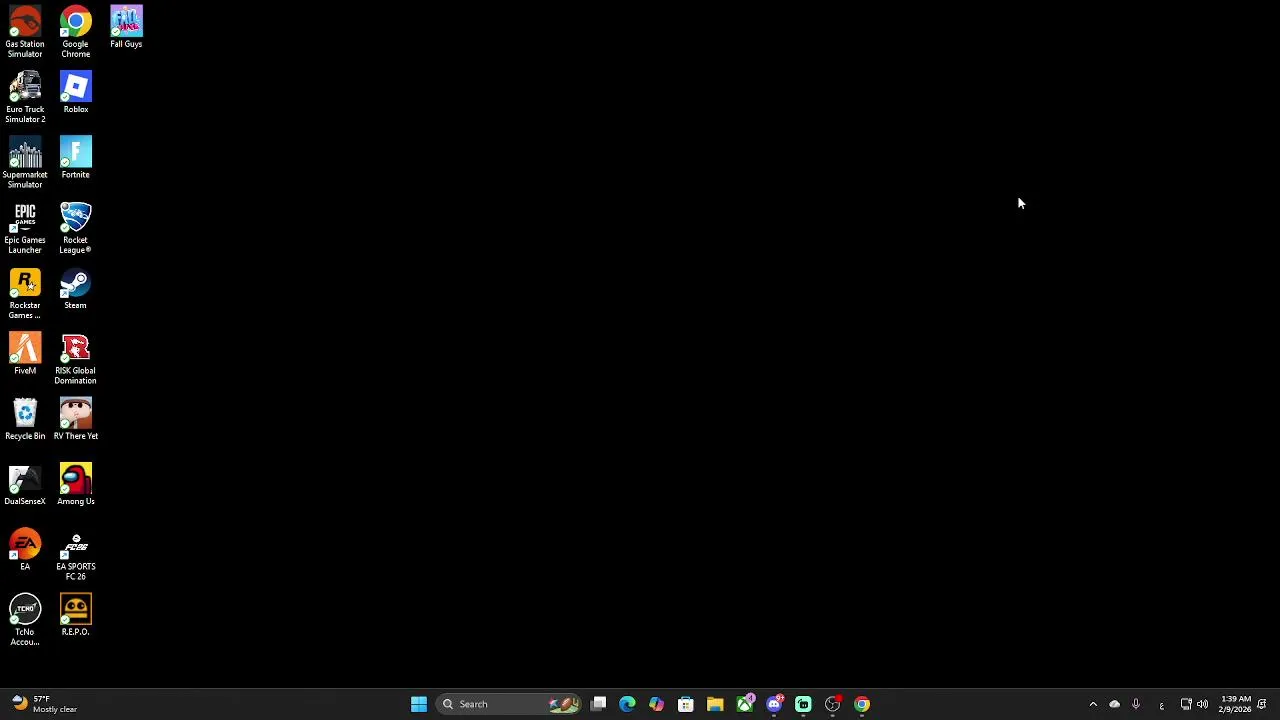The image size is (1280, 720).
Task: Open the weather widget showing 57°F
Action: (x=45, y=704)
